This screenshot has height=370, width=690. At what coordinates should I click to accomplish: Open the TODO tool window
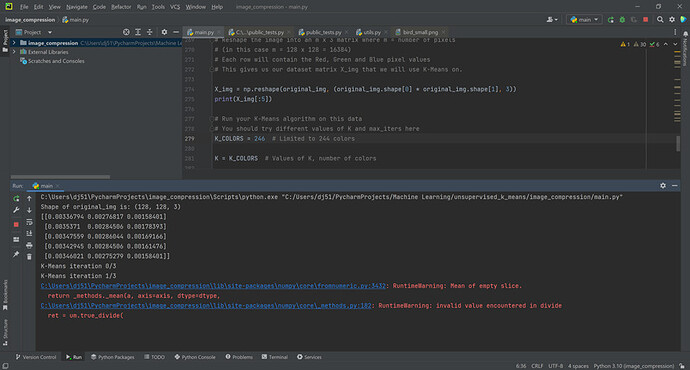tap(154, 357)
